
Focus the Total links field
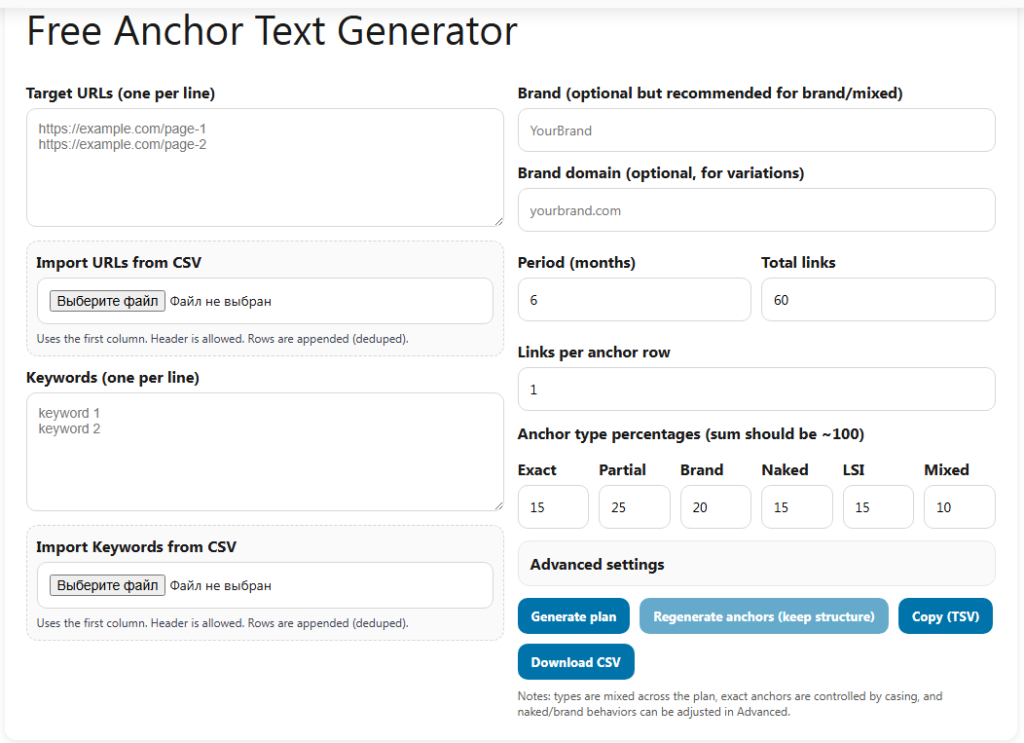point(877,300)
